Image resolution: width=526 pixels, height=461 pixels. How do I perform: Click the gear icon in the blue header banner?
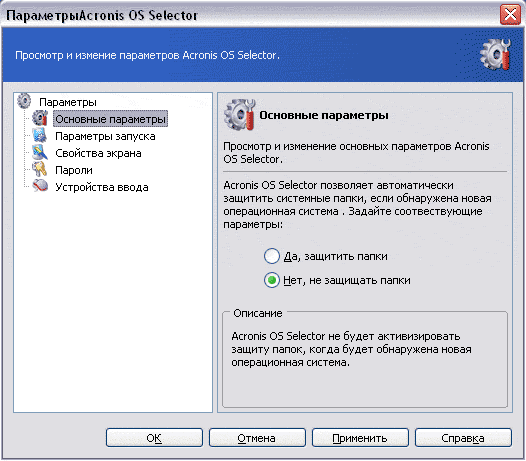click(495, 54)
